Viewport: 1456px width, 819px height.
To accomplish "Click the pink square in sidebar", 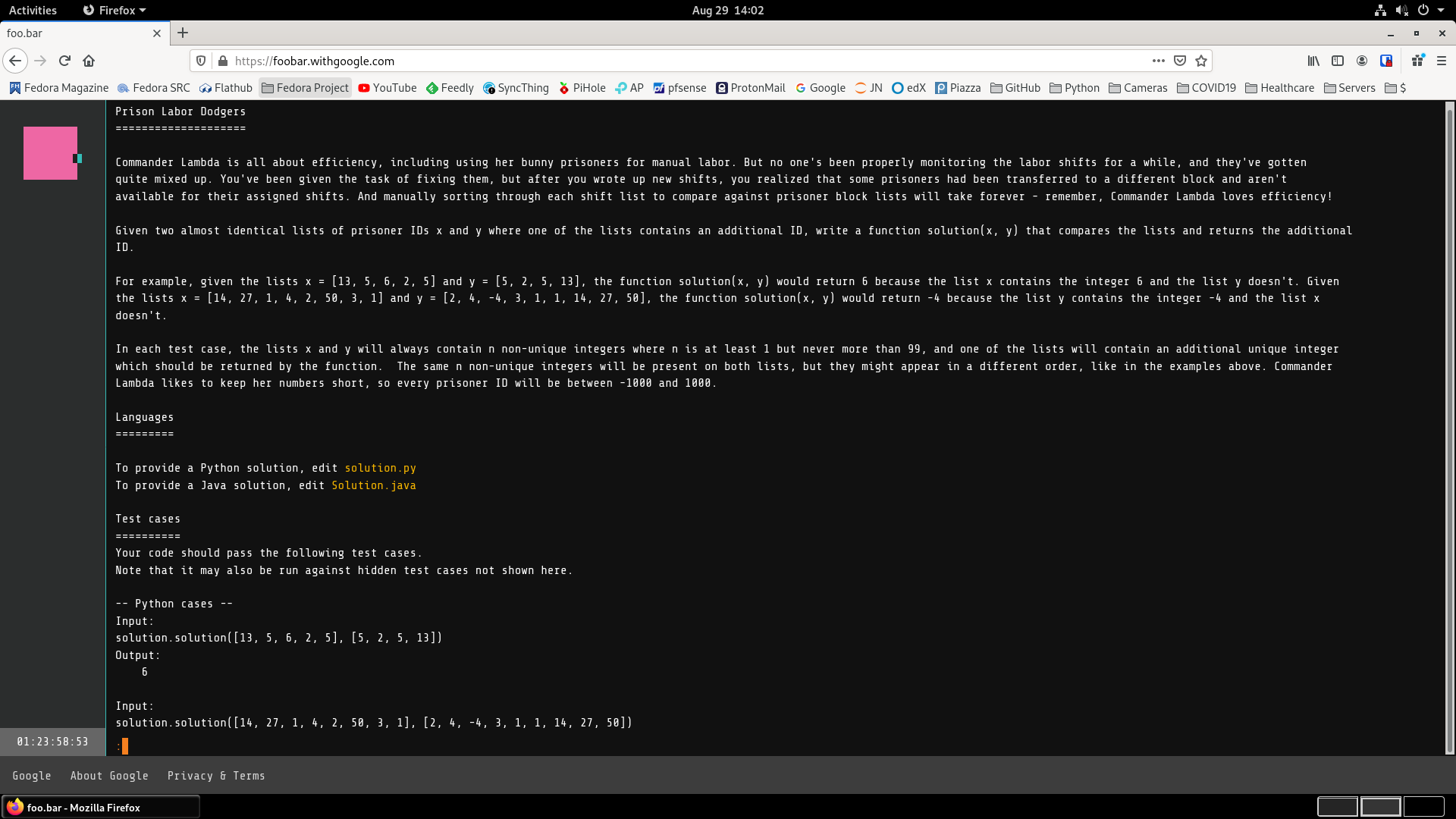I will 50,152.
